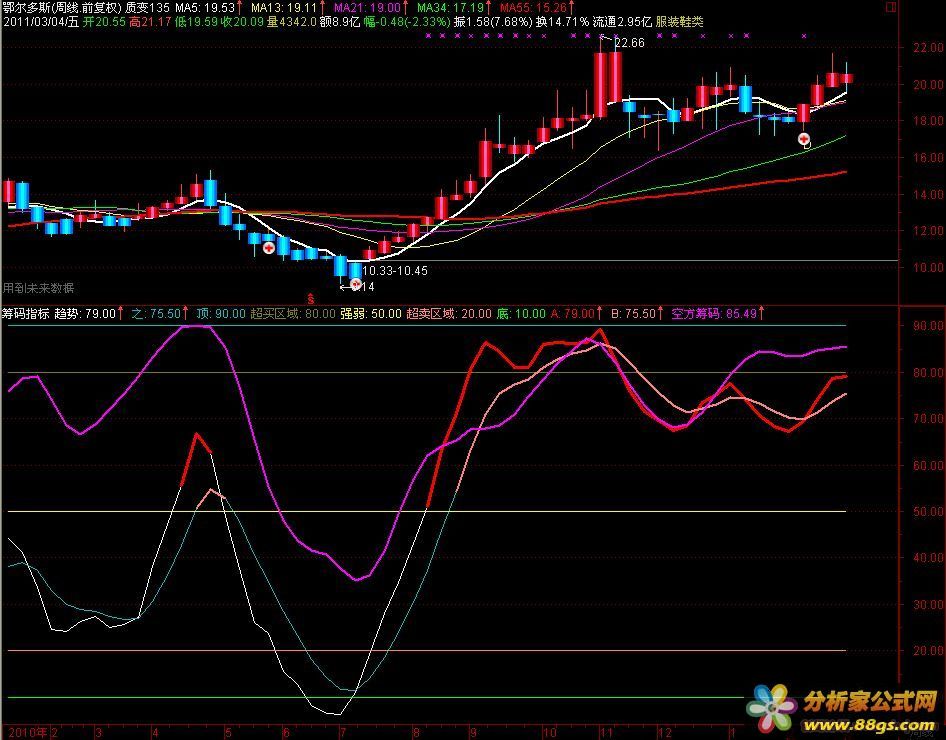Click the 22.66 high price annotation
The image size is (946, 740).
629,43
